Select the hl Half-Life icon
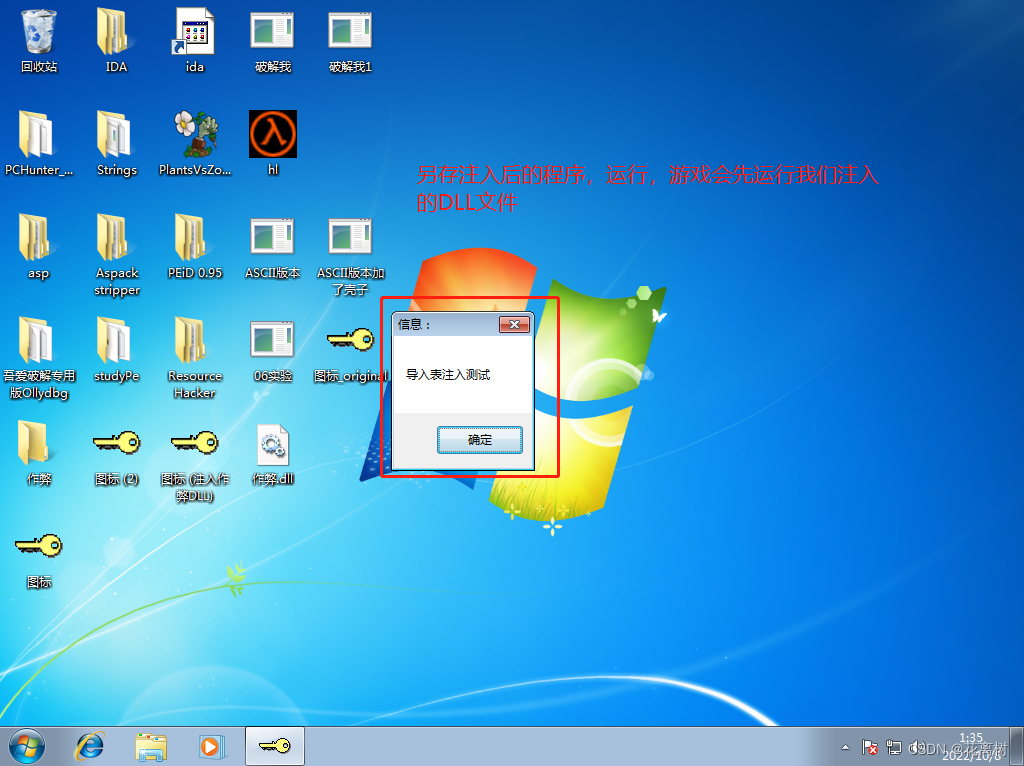The height and width of the screenshot is (766, 1024). coord(273,134)
